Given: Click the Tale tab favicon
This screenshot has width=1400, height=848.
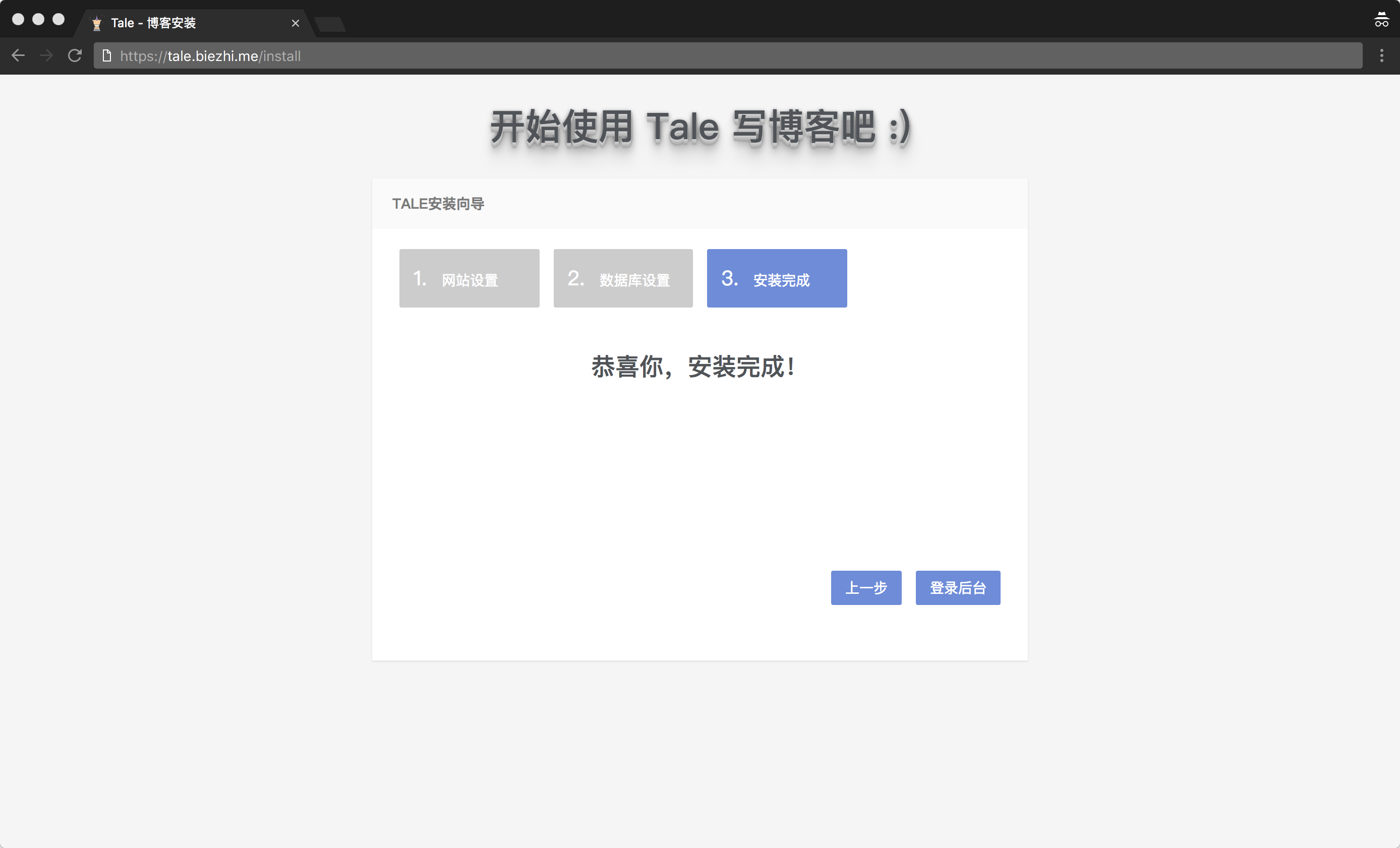Looking at the screenshot, I should click(x=97, y=23).
